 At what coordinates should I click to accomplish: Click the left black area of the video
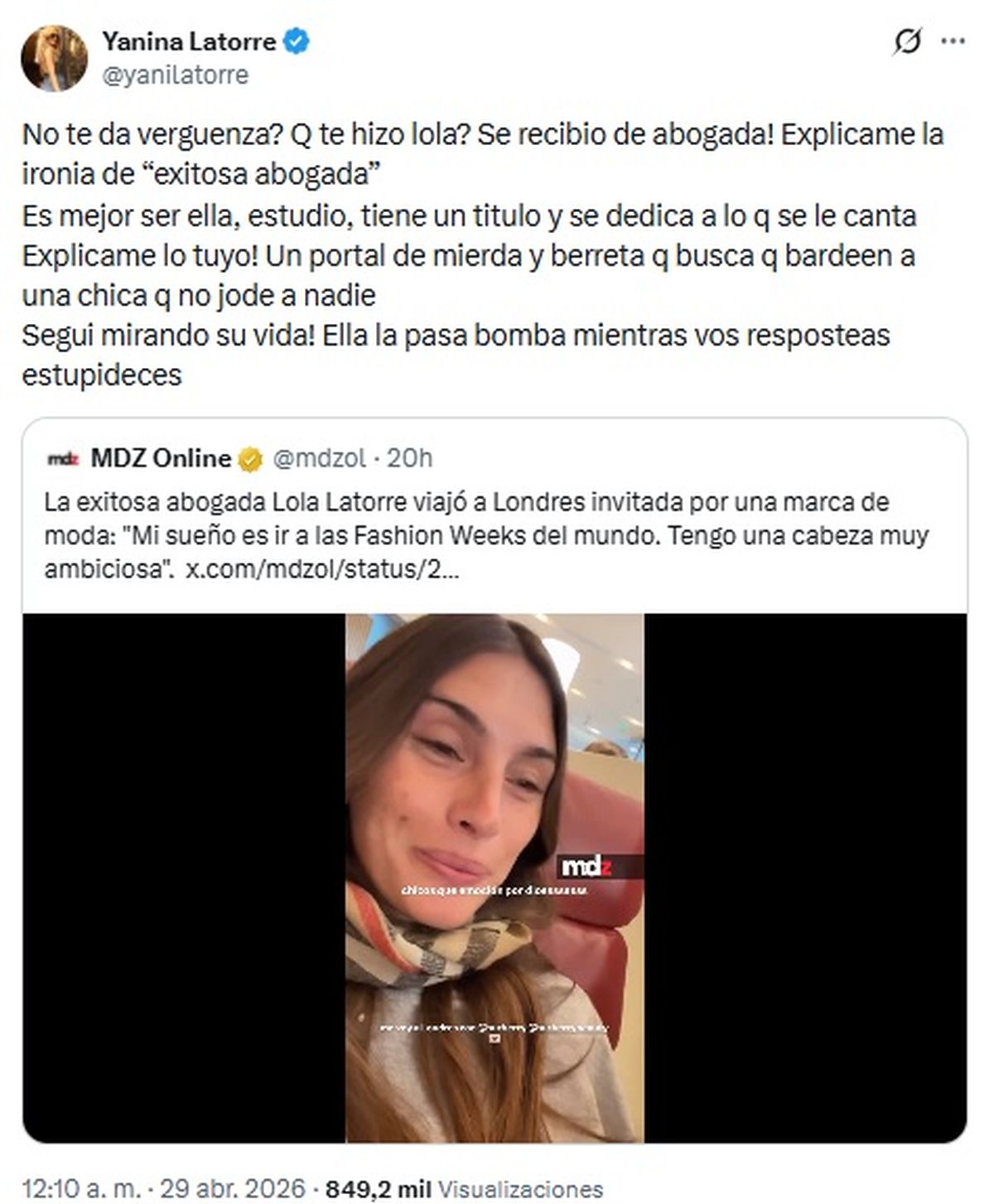click(x=184, y=878)
